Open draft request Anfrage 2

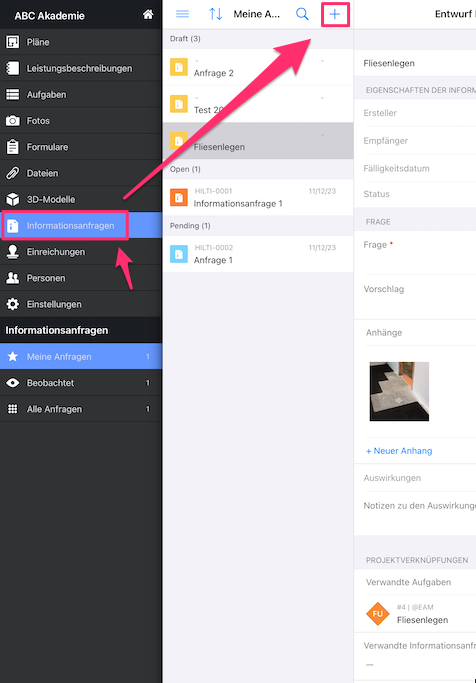(x=258, y=67)
